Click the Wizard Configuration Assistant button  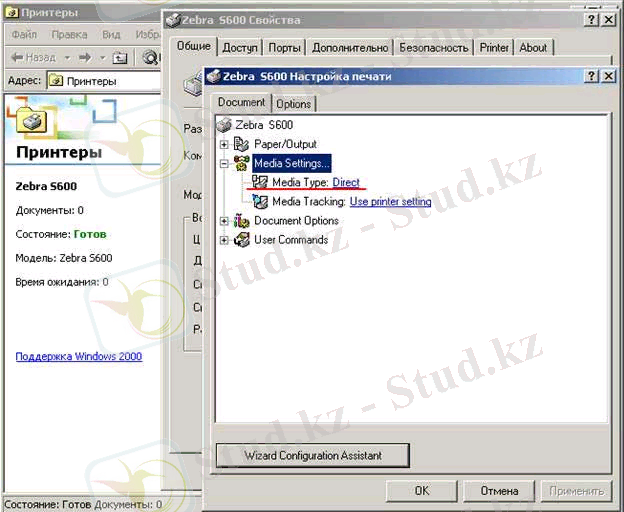click(313, 455)
